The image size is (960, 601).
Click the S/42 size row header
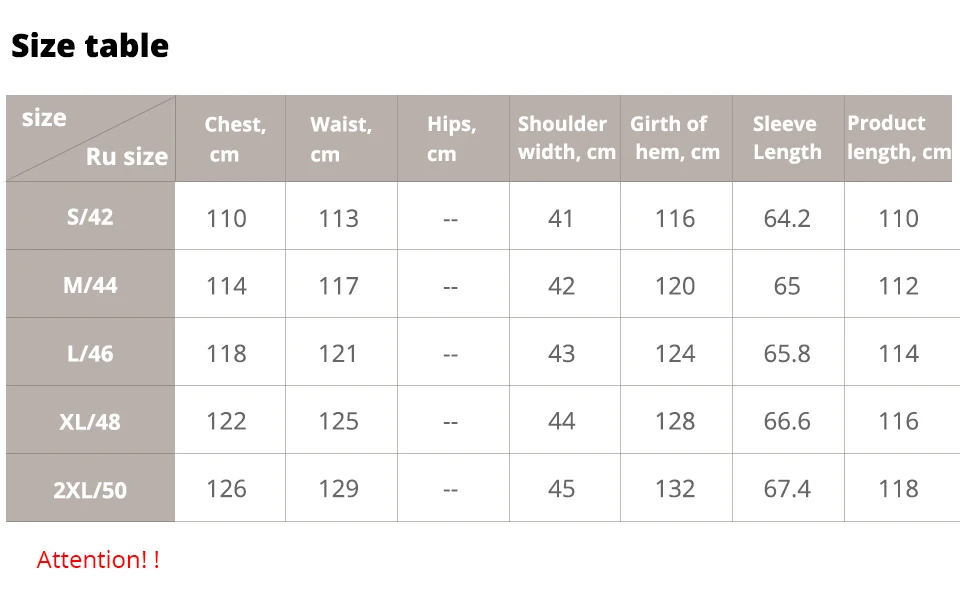pyautogui.click(x=90, y=216)
